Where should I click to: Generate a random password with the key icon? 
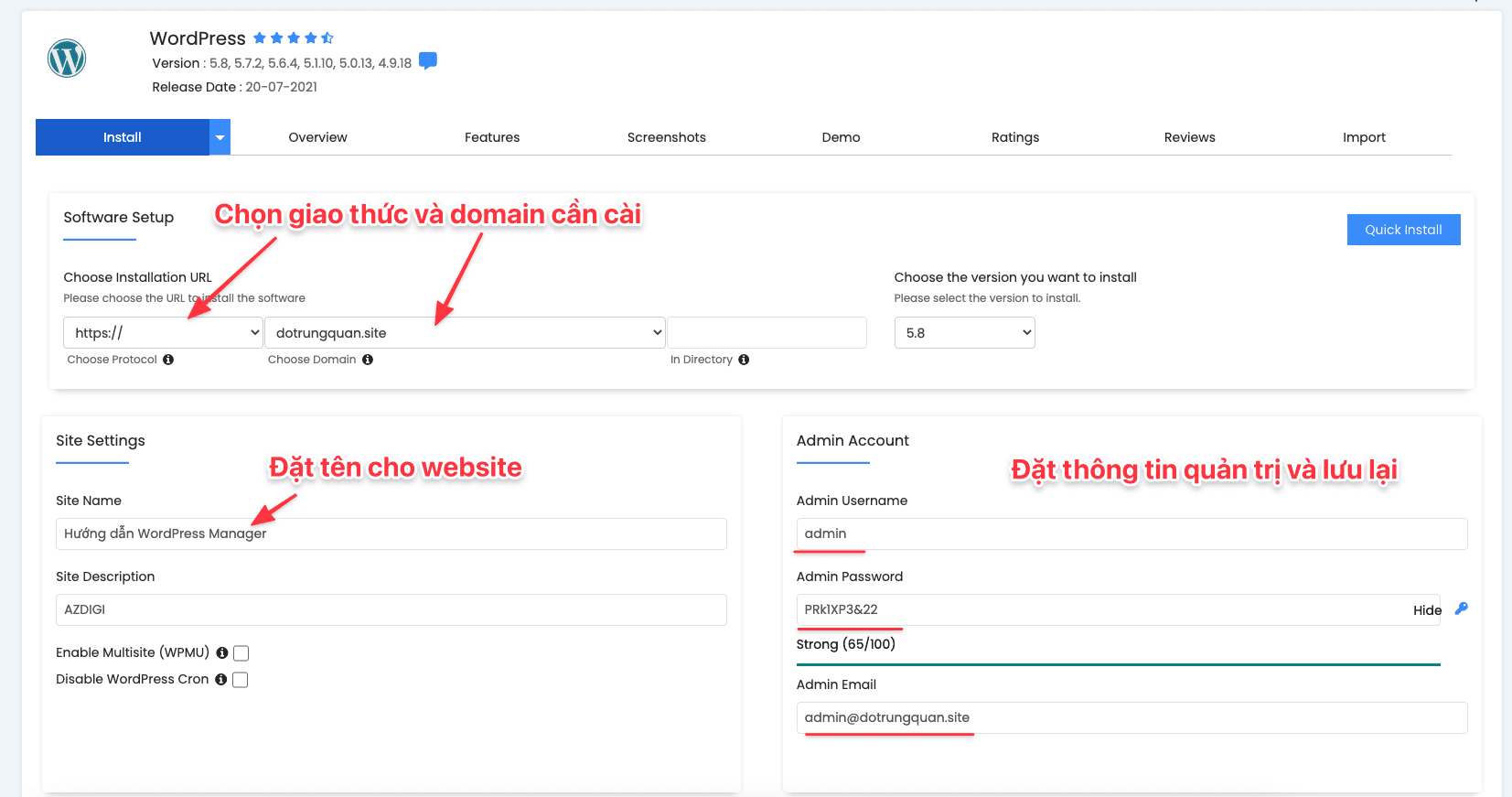coord(1461,609)
